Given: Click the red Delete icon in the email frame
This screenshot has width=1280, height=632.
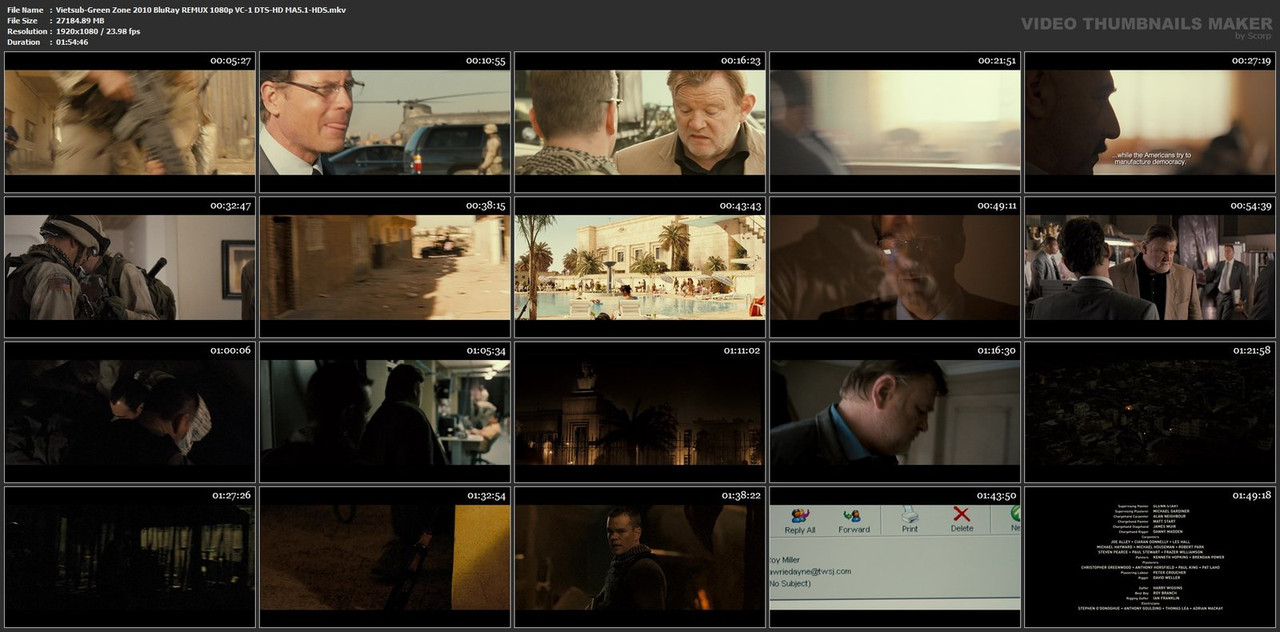Looking at the screenshot, I should [x=962, y=515].
